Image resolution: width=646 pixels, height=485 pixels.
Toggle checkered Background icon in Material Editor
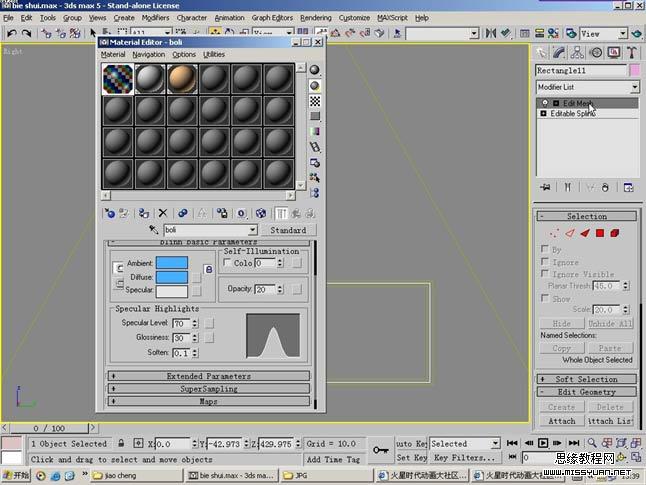315,101
